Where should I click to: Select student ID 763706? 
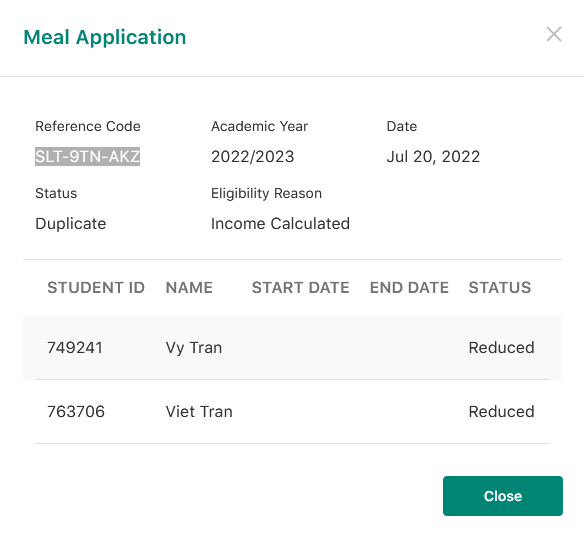tap(76, 412)
